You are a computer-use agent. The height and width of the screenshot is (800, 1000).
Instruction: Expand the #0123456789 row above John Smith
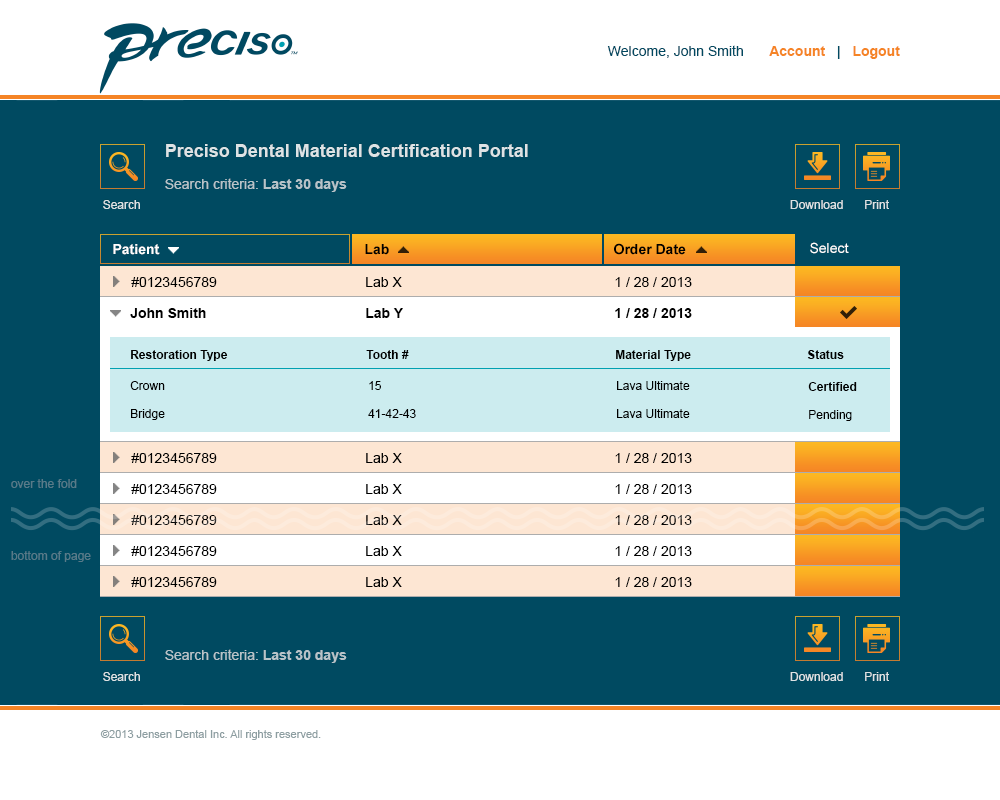[116, 281]
